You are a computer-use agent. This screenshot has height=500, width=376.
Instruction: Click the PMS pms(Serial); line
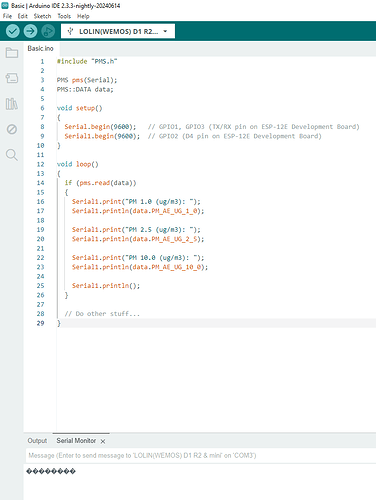[x=87, y=80]
